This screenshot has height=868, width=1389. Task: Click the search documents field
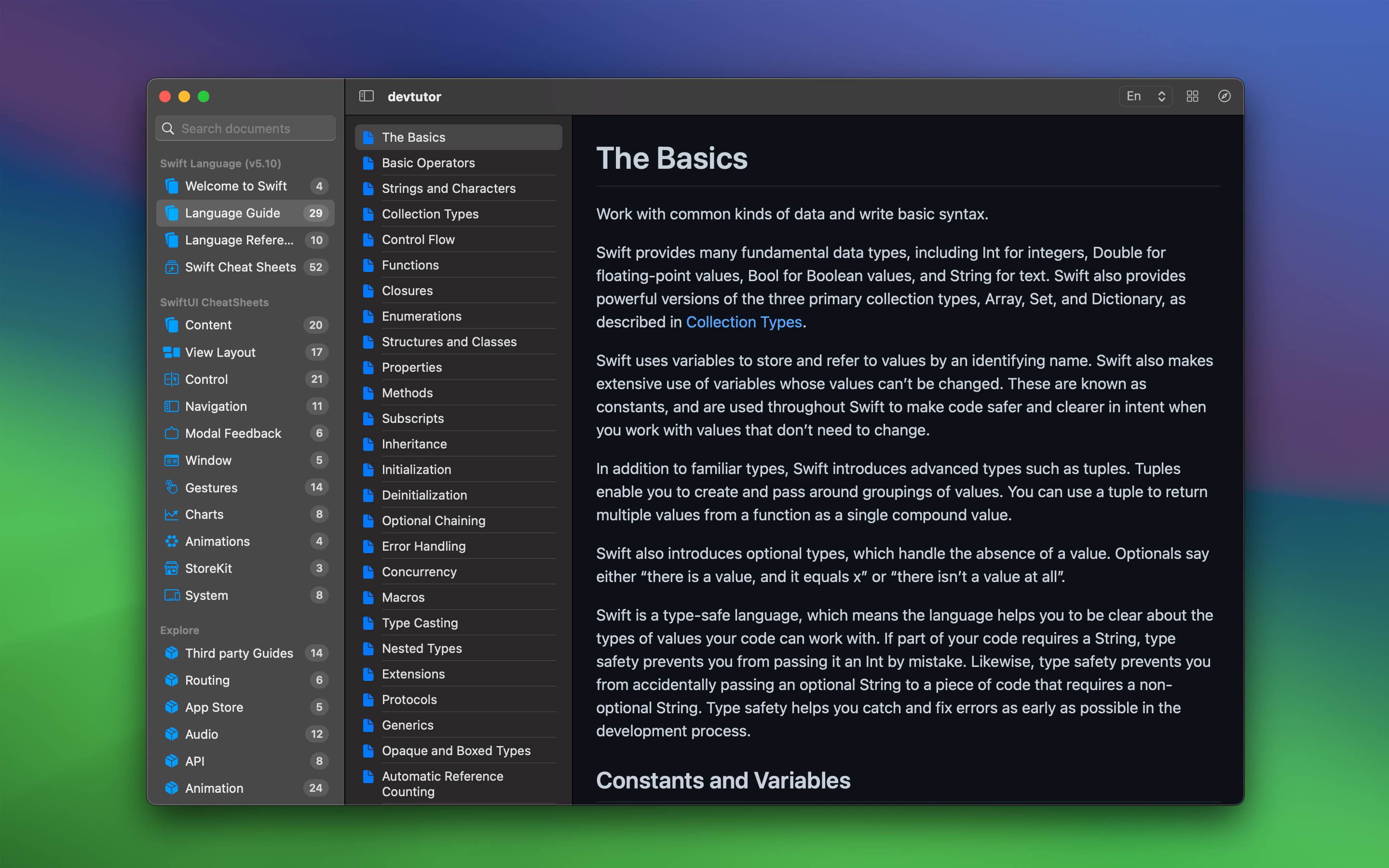(x=245, y=129)
